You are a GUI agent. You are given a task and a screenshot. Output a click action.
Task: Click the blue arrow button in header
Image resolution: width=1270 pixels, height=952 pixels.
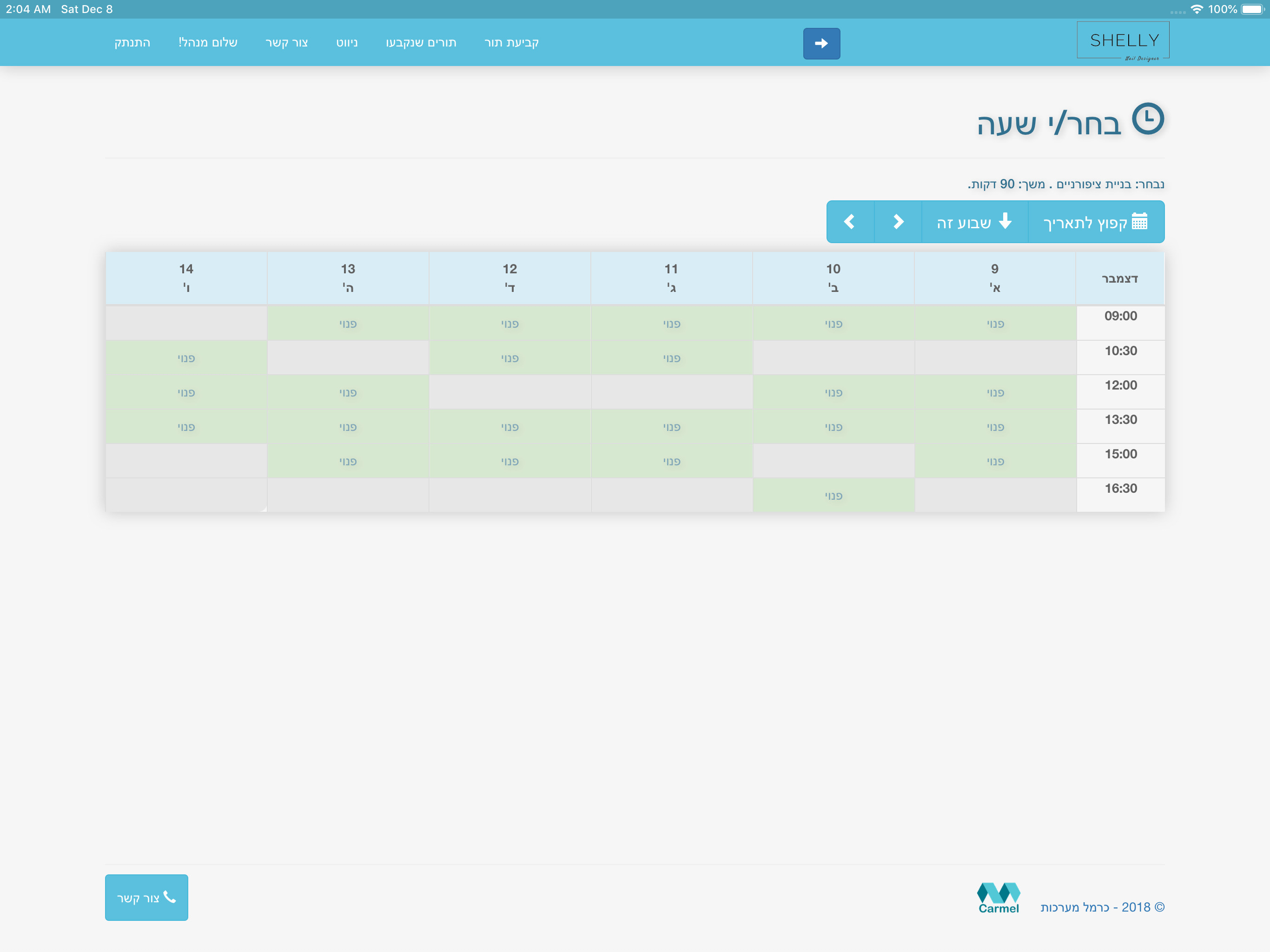[x=821, y=43]
